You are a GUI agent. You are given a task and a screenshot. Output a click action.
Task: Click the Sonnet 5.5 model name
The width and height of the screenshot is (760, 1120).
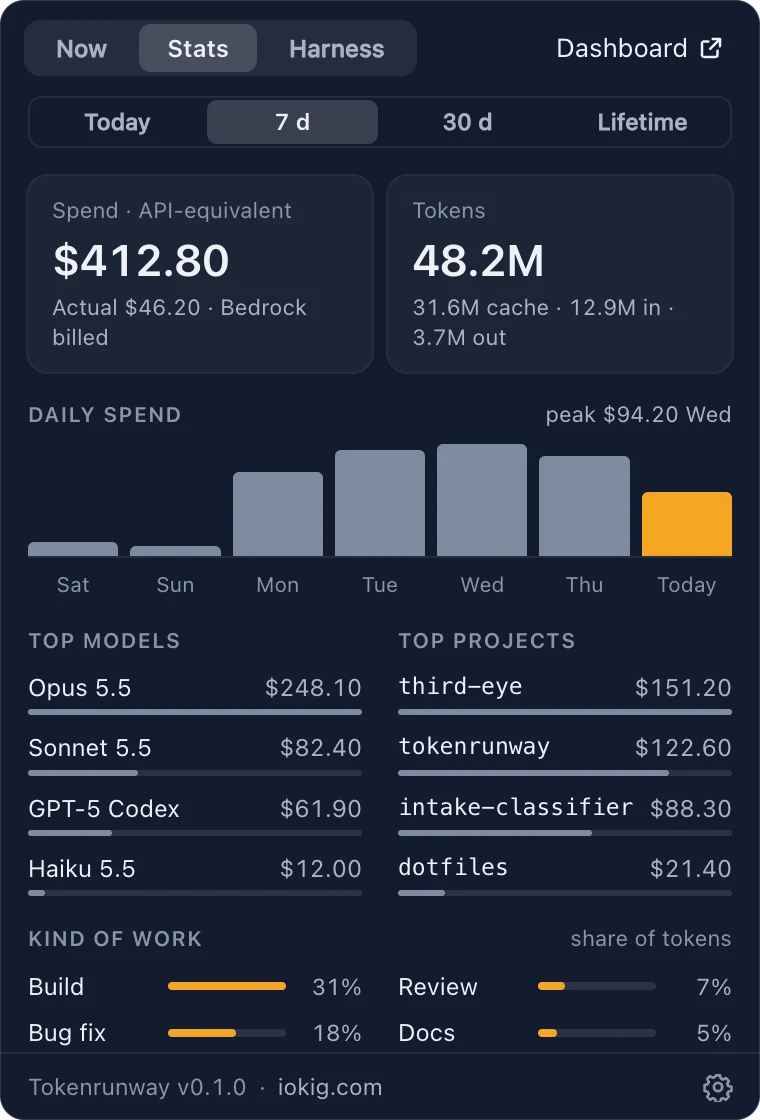(x=90, y=748)
